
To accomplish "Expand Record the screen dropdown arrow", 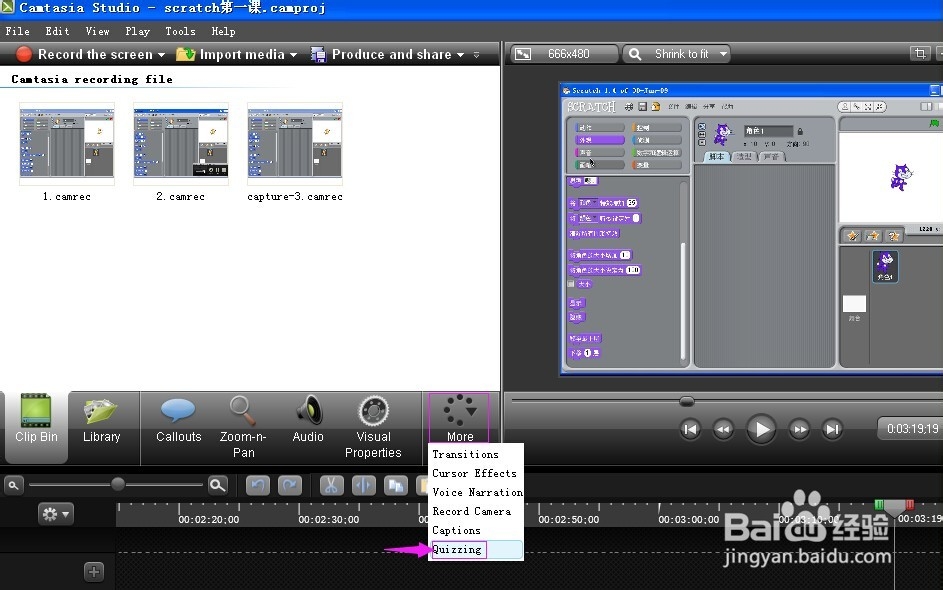I will point(161,55).
